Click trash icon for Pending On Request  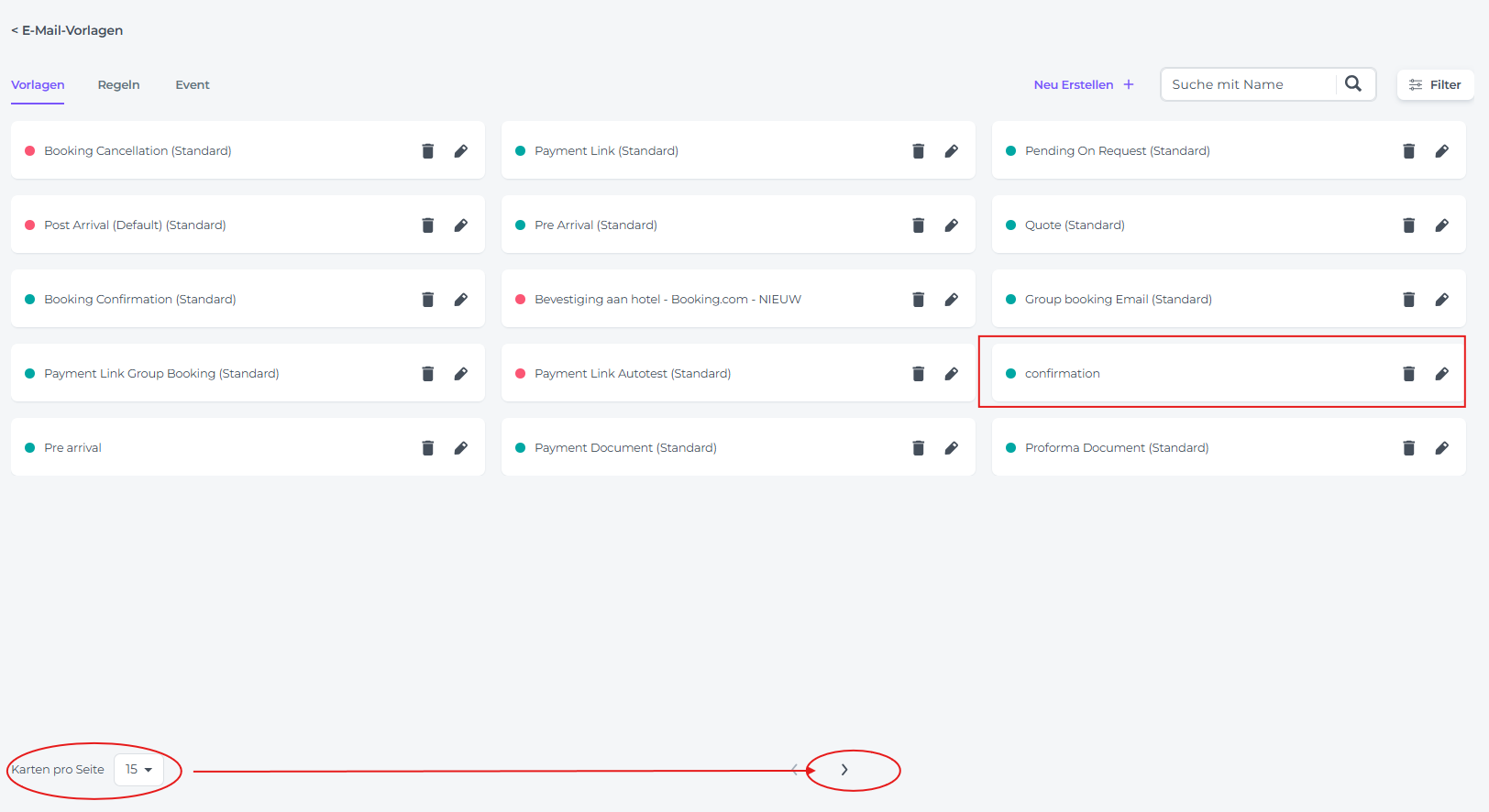coord(1408,151)
